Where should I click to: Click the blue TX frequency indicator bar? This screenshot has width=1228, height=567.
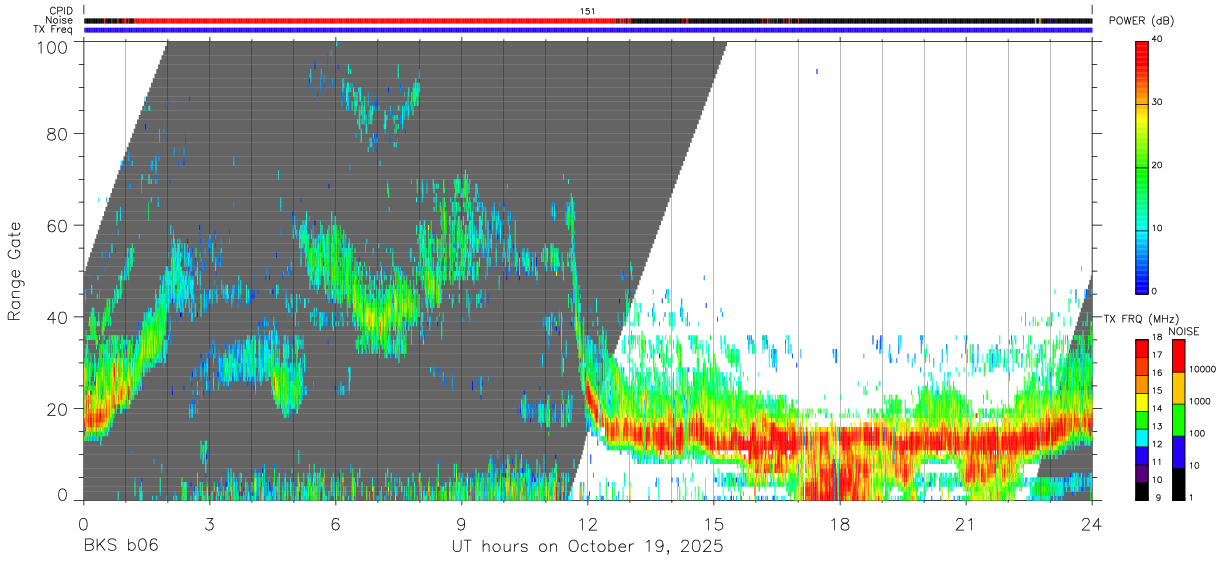point(588,30)
